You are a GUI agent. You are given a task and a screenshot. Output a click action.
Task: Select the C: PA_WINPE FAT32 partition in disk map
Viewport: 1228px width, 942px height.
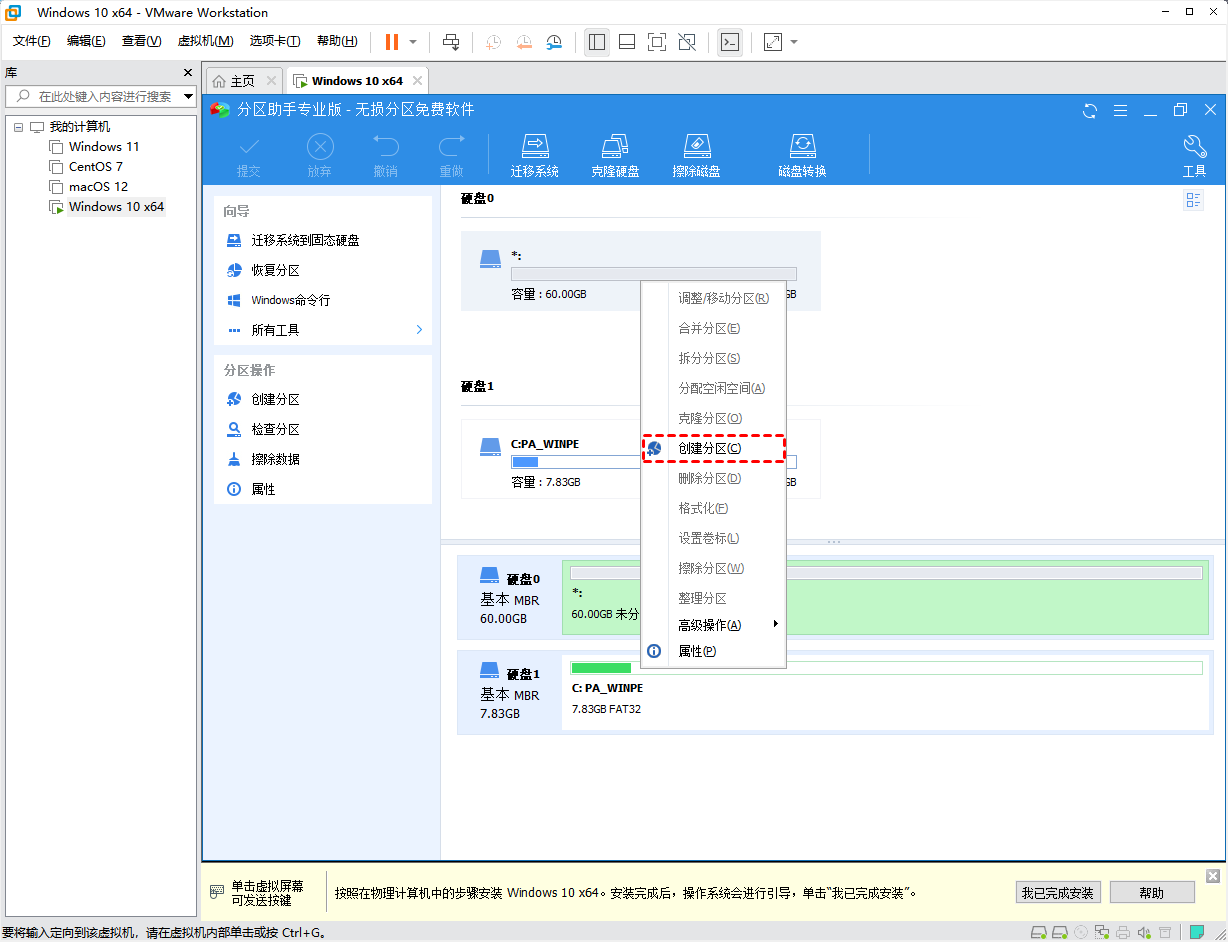click(887, 693)
